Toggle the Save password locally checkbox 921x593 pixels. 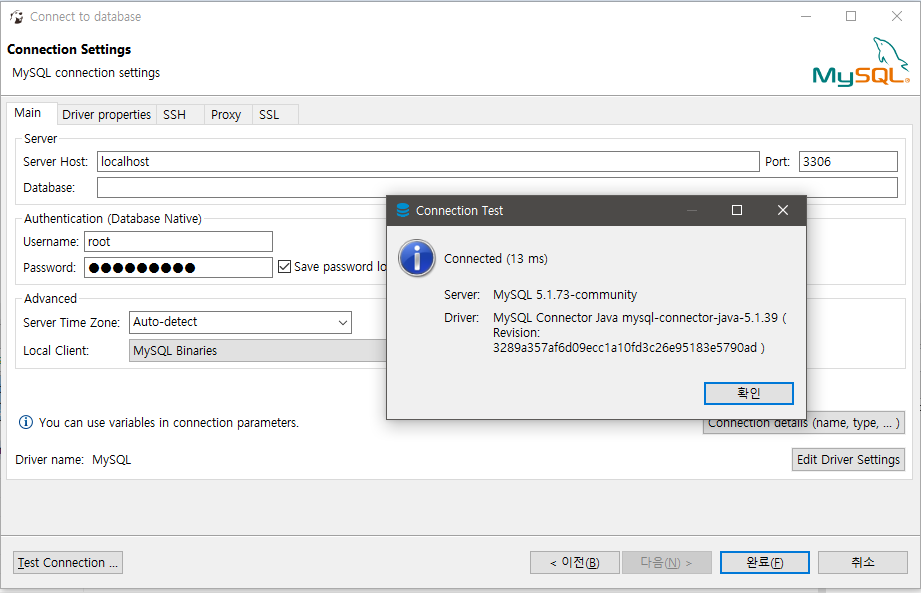click(284, 267)
